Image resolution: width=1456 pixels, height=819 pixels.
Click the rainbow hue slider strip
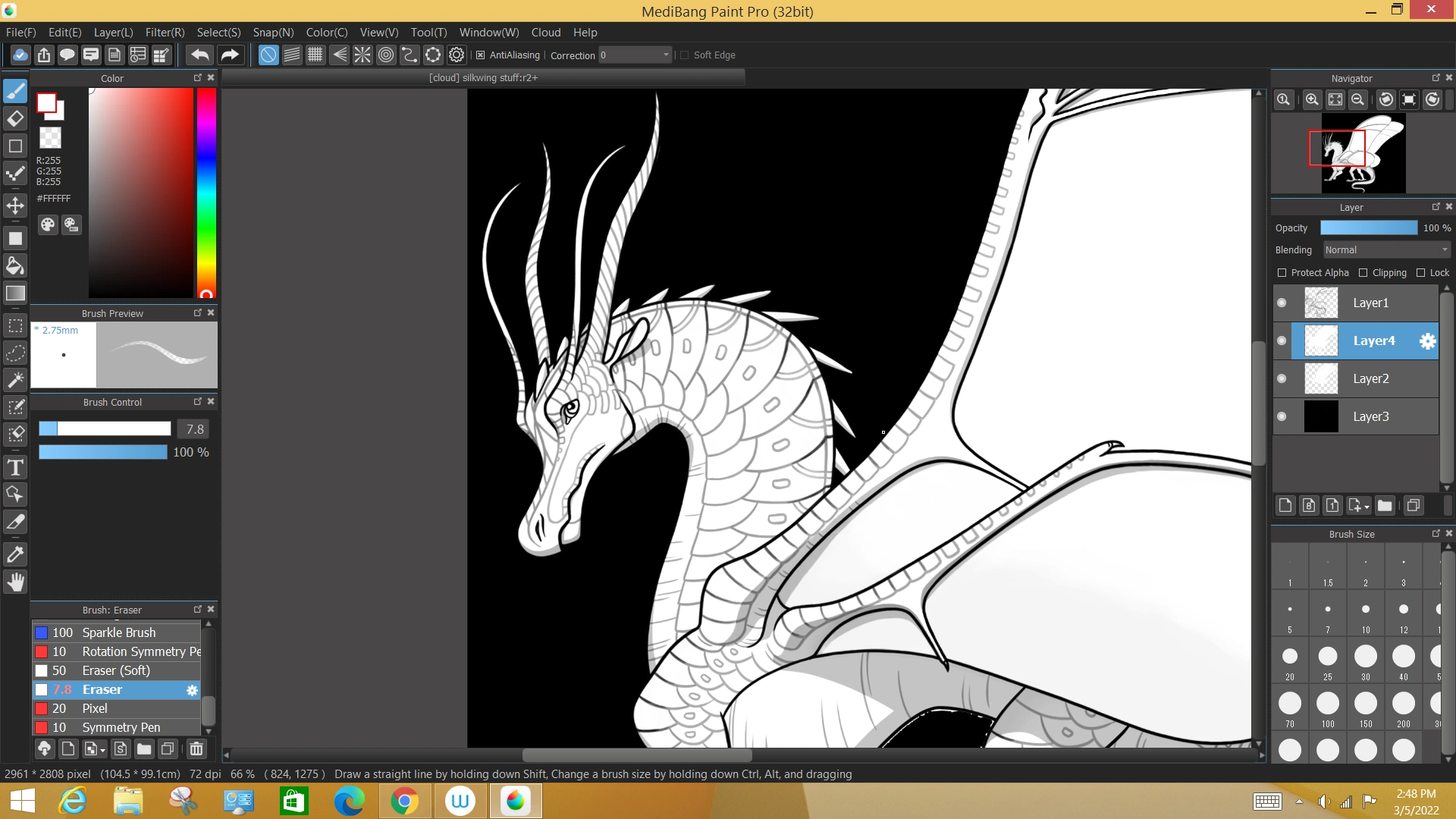(206, 190)
